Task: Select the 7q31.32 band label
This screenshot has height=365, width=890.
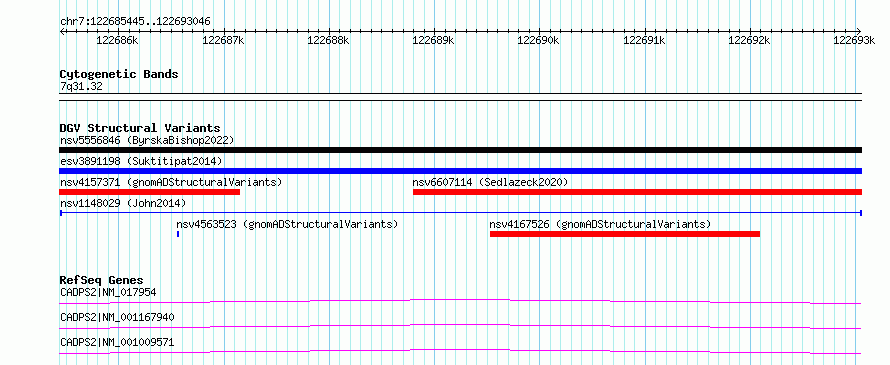Action: [81, 87]
